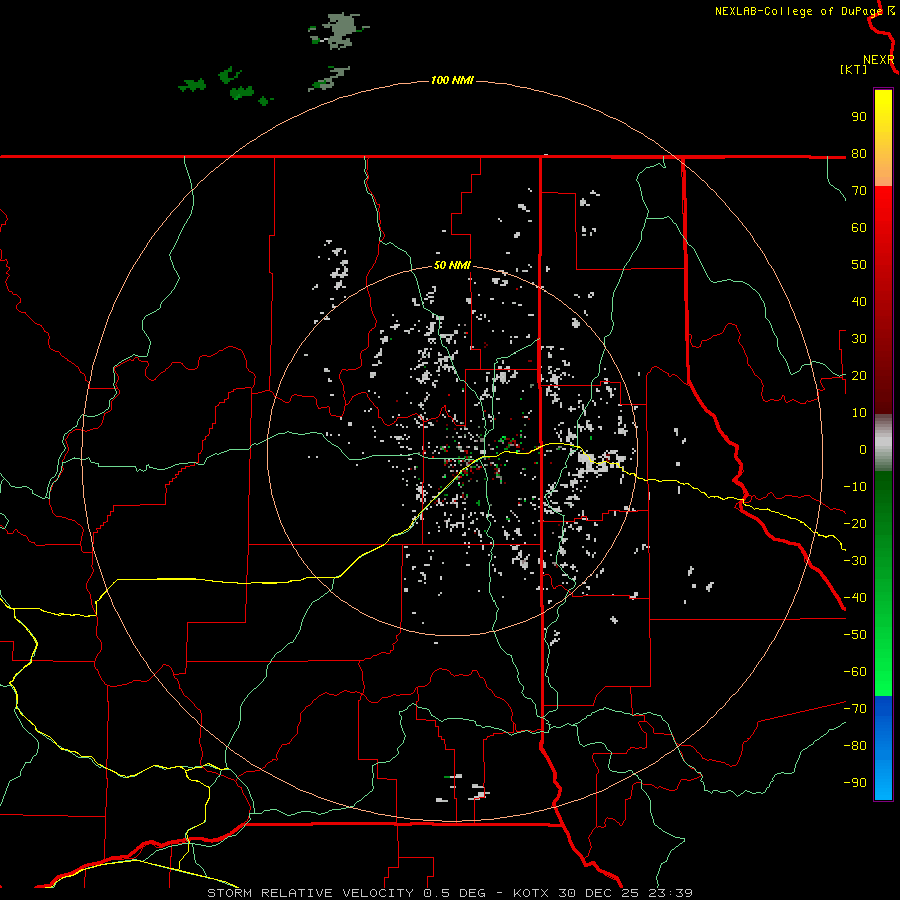900x900 pixels.
Task: Select the -90 value on velocity scale
Action: click(x=855, y=783)
